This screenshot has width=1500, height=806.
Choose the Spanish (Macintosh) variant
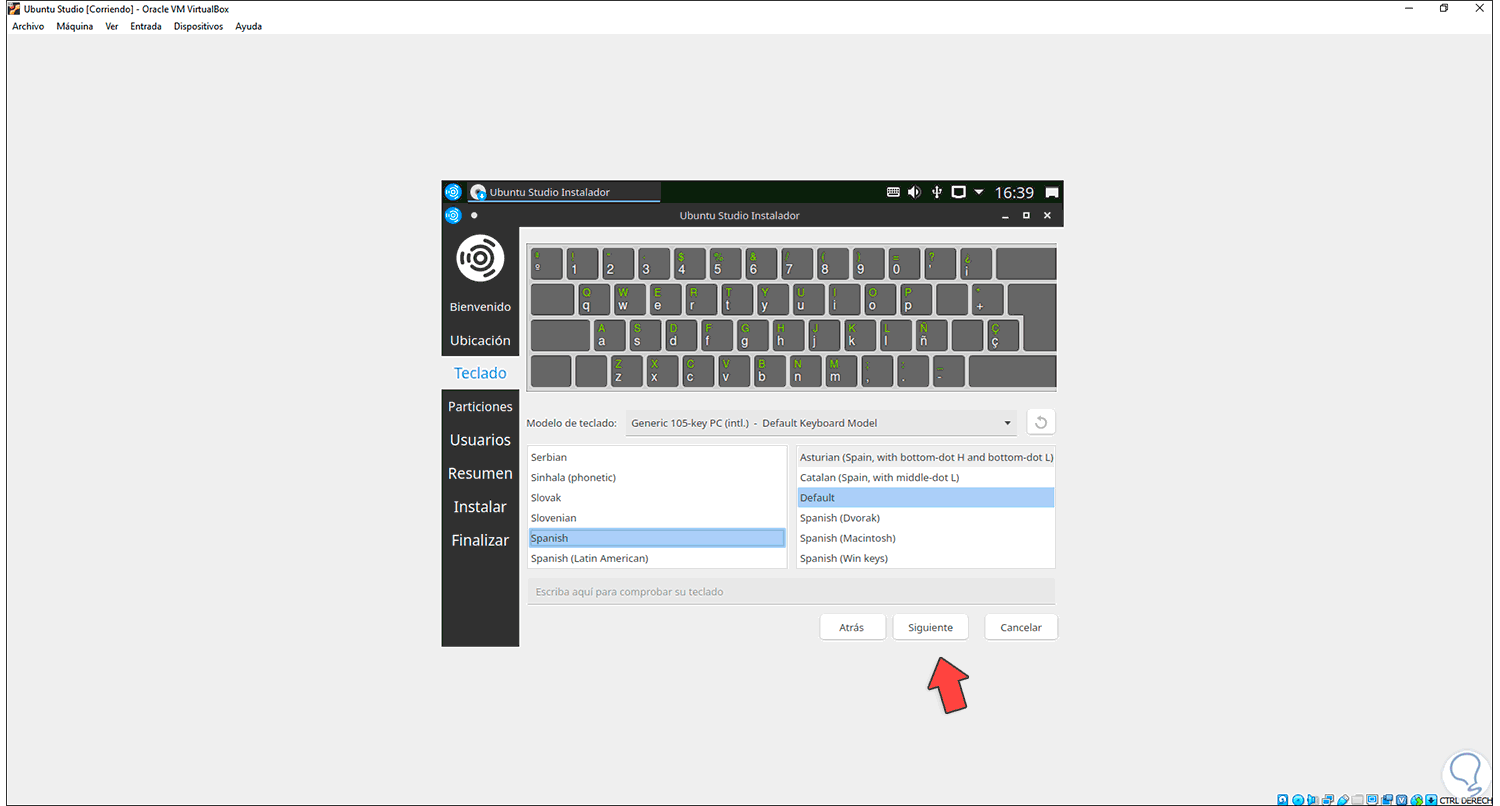(x=926, y=538)
